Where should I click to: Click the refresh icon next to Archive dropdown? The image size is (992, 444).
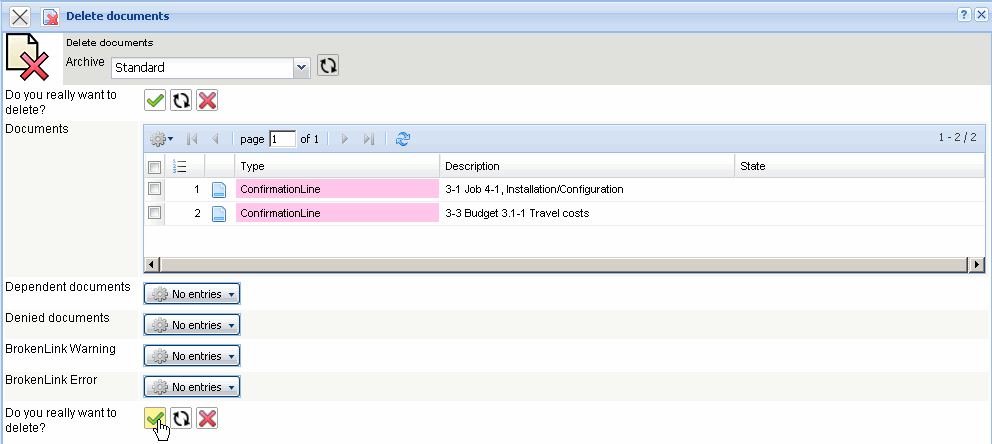tap(328, 66)
